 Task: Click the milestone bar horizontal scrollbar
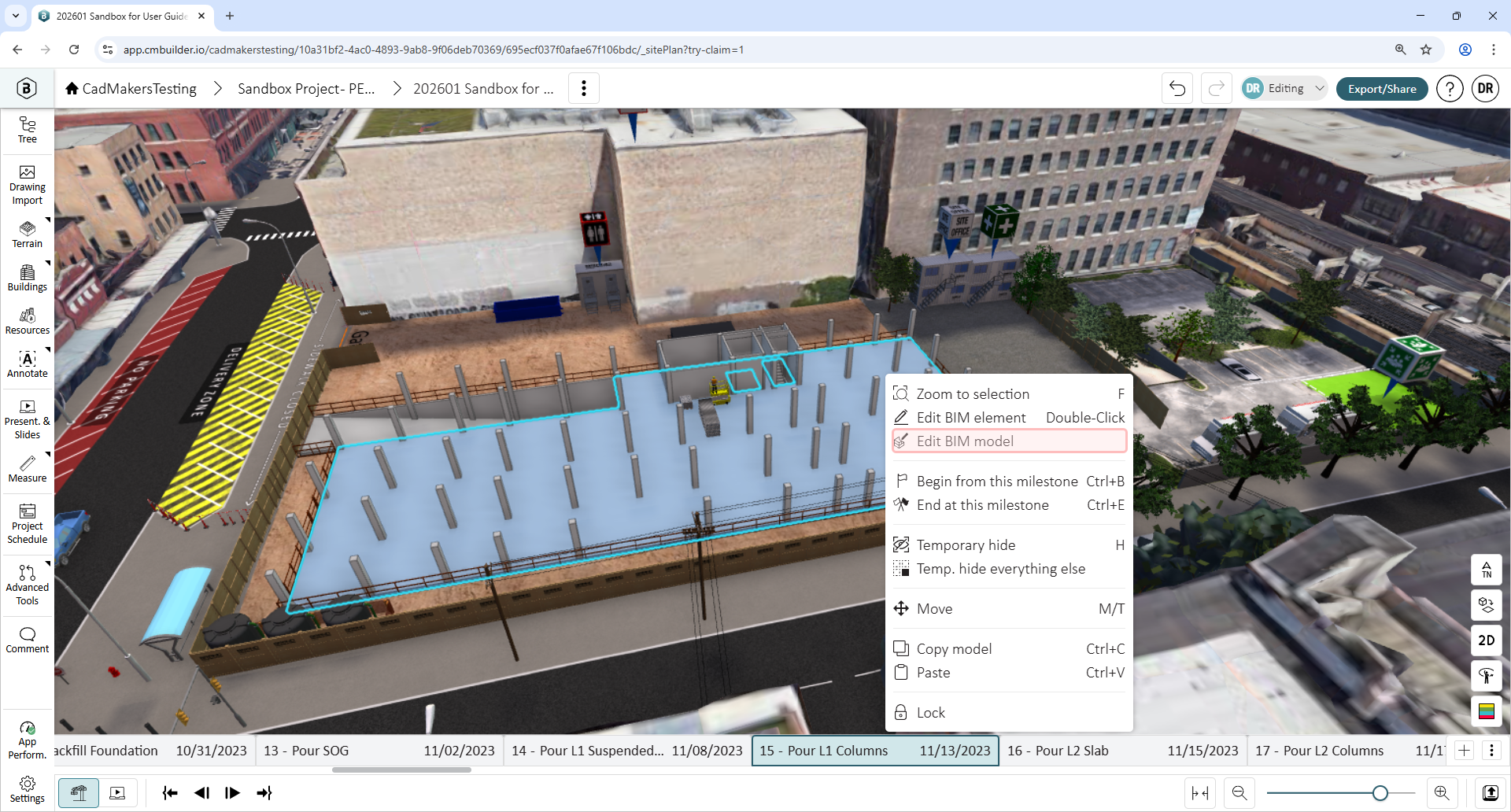[401, 770]
